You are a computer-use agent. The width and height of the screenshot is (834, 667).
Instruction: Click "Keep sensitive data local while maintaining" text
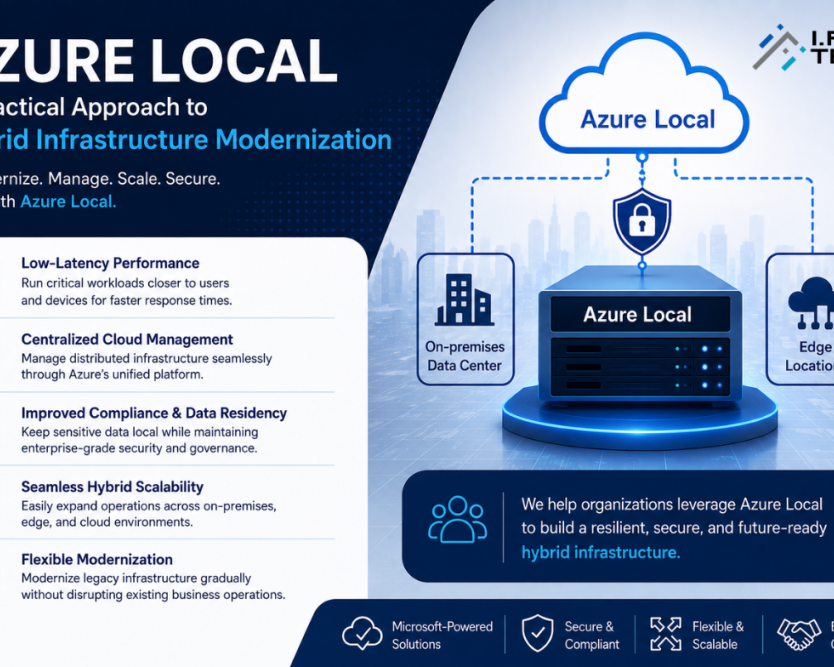tap(139, 432)
